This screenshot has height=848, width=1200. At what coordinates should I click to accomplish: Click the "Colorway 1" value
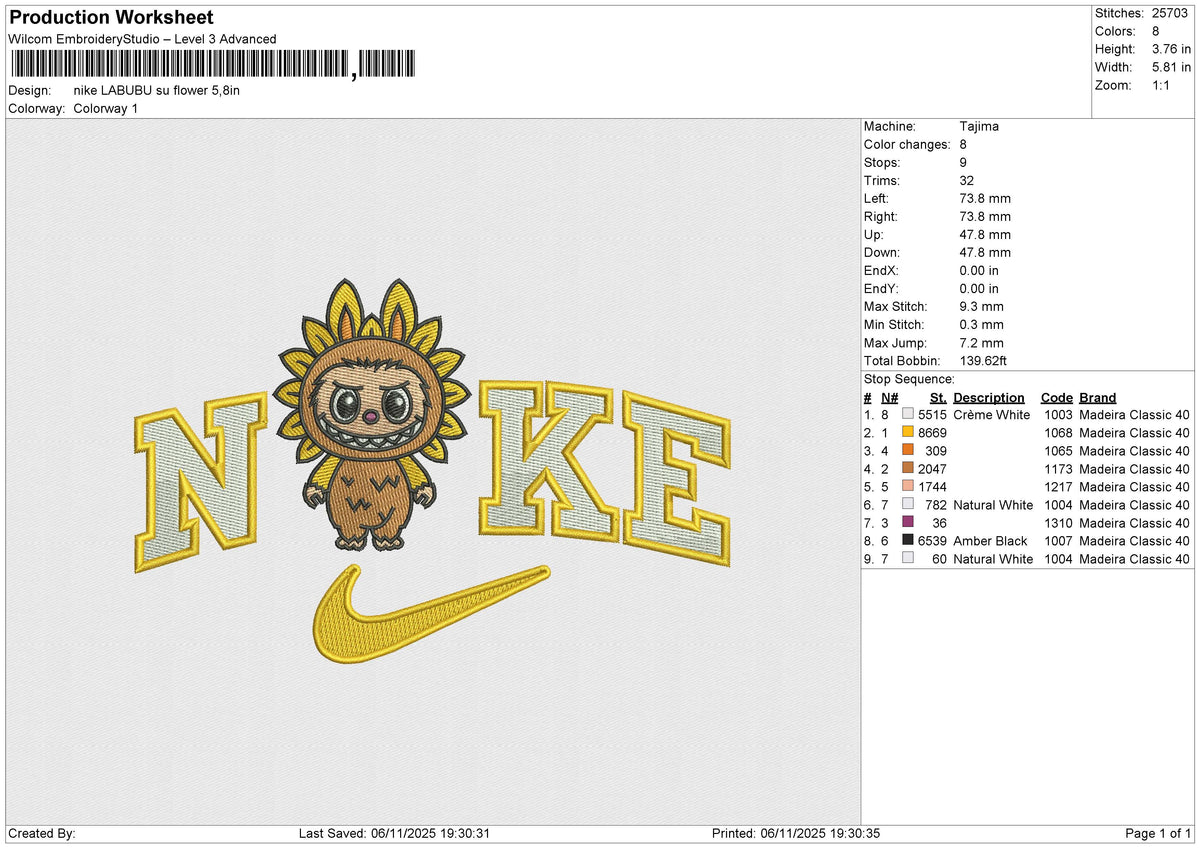[106, 108]
